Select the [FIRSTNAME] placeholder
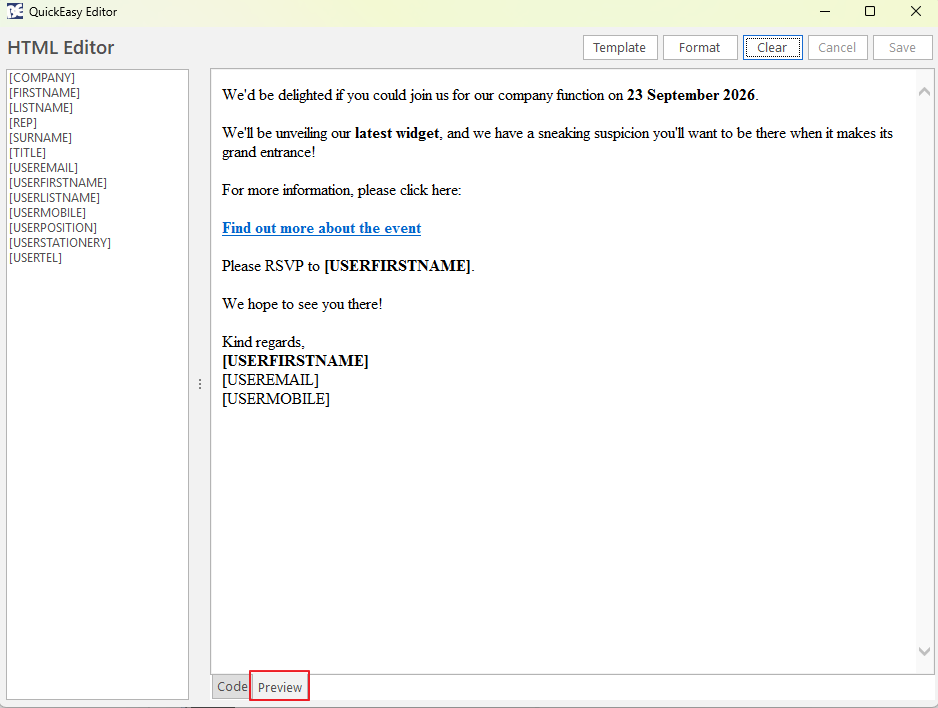Viewport: 938px width, 708px height. [x=44, y=93]
